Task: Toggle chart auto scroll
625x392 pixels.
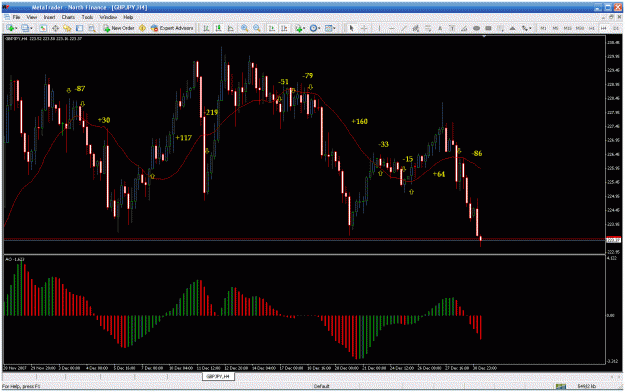Action: click(272, 28)
